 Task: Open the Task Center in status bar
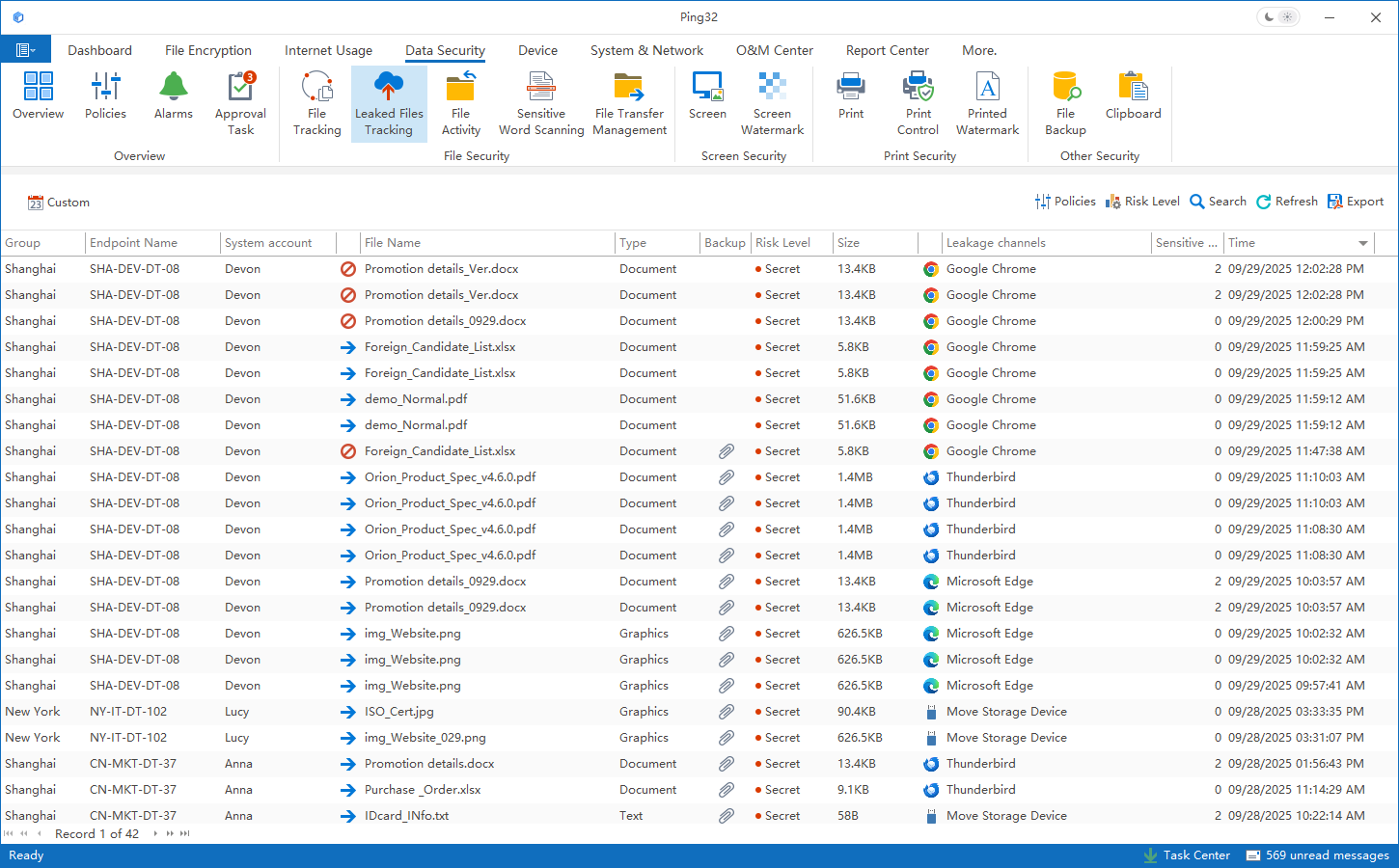click(1187, 855)
